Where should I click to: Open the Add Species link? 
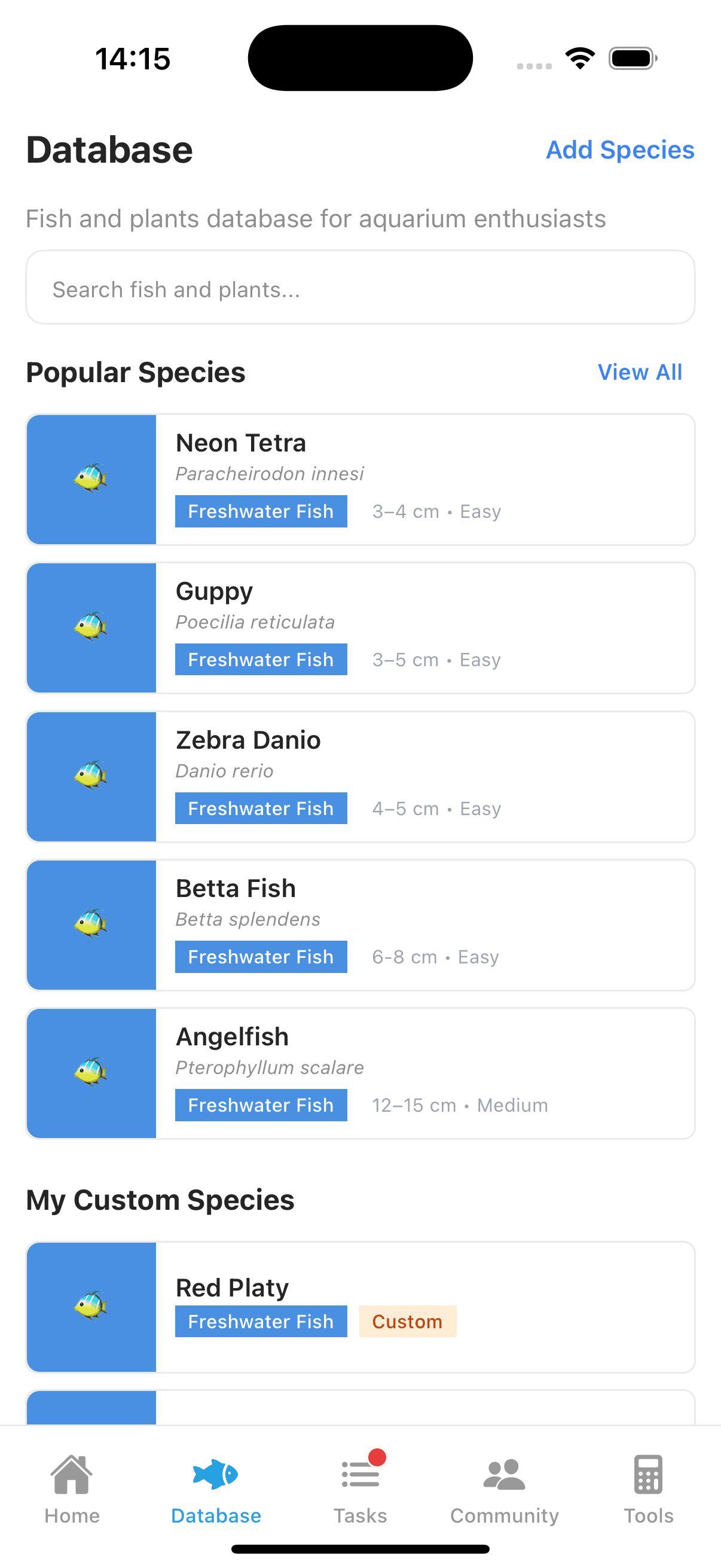pos(620,150)
